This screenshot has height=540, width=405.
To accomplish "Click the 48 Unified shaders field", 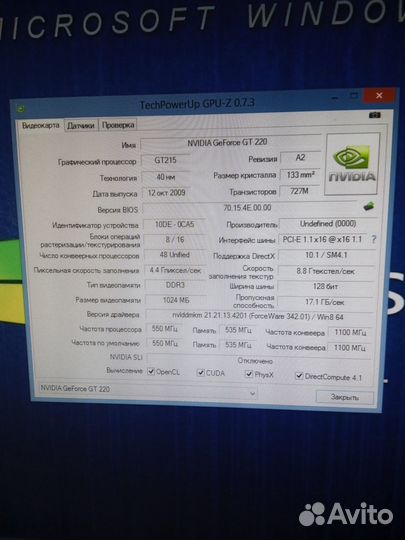I will point(175,255).
